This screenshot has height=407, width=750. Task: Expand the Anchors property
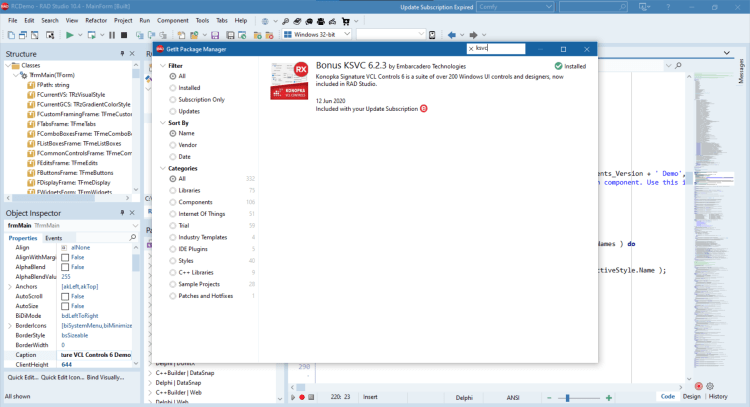10,286
